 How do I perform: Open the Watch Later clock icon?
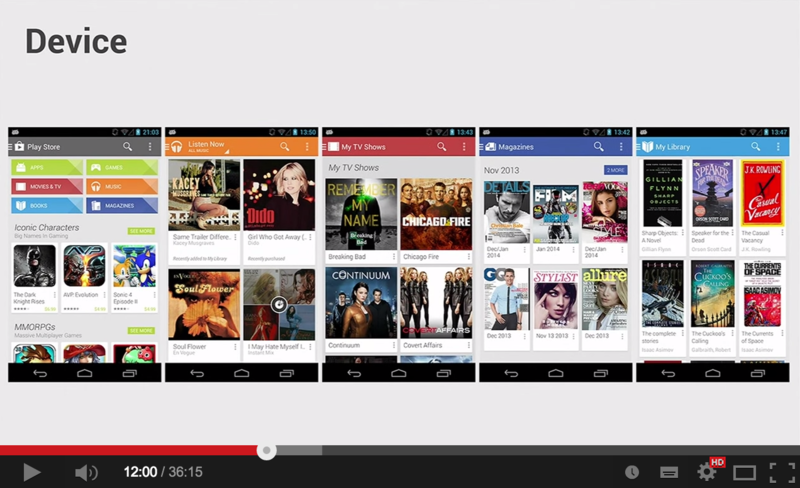(x=632, y=472)
